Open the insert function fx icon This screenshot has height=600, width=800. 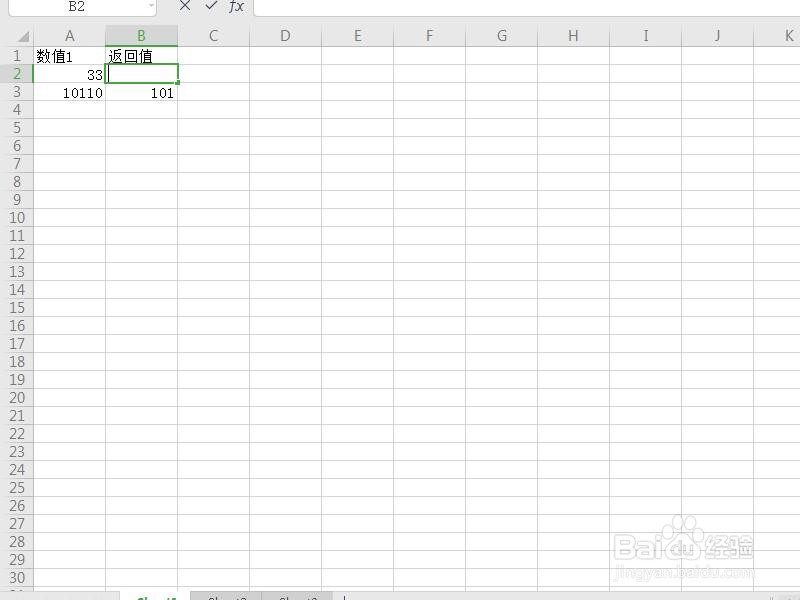[236, 6]
